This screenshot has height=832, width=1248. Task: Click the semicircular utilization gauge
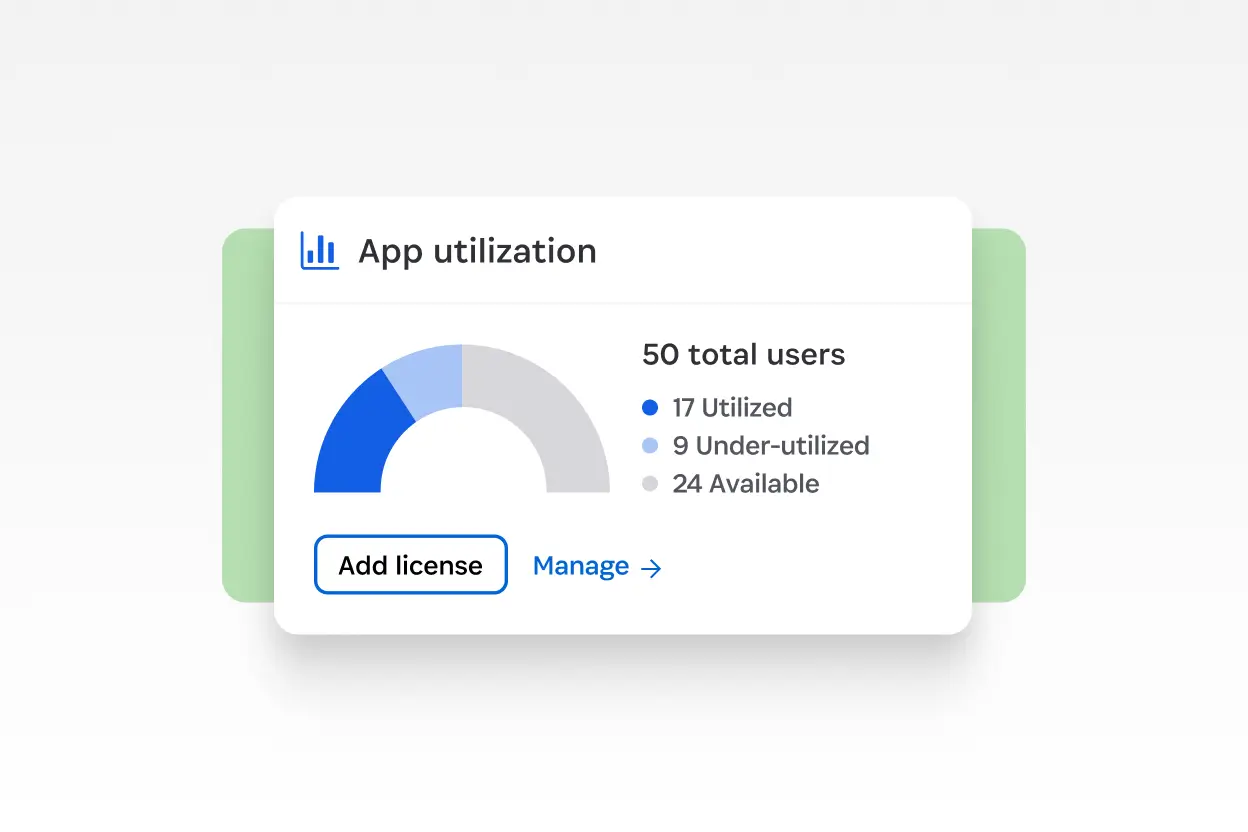pyautogui.click(x=462, y=420)
